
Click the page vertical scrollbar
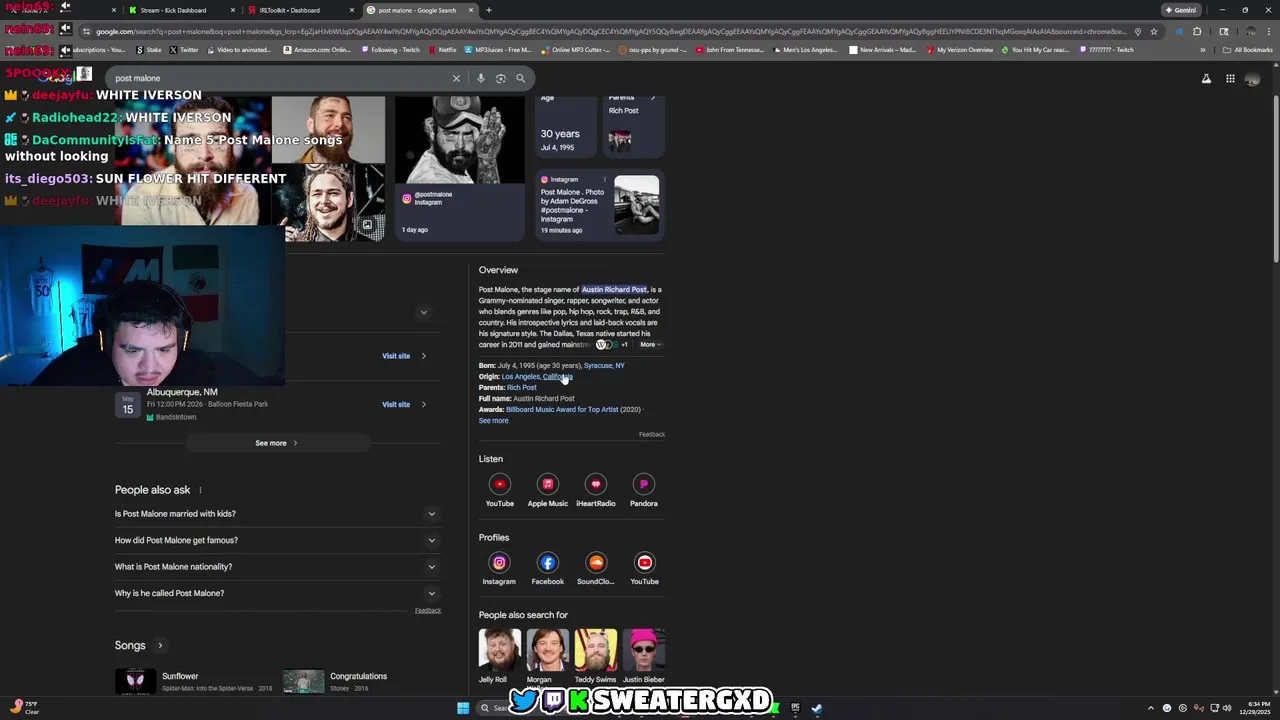tap(1275, 180)
